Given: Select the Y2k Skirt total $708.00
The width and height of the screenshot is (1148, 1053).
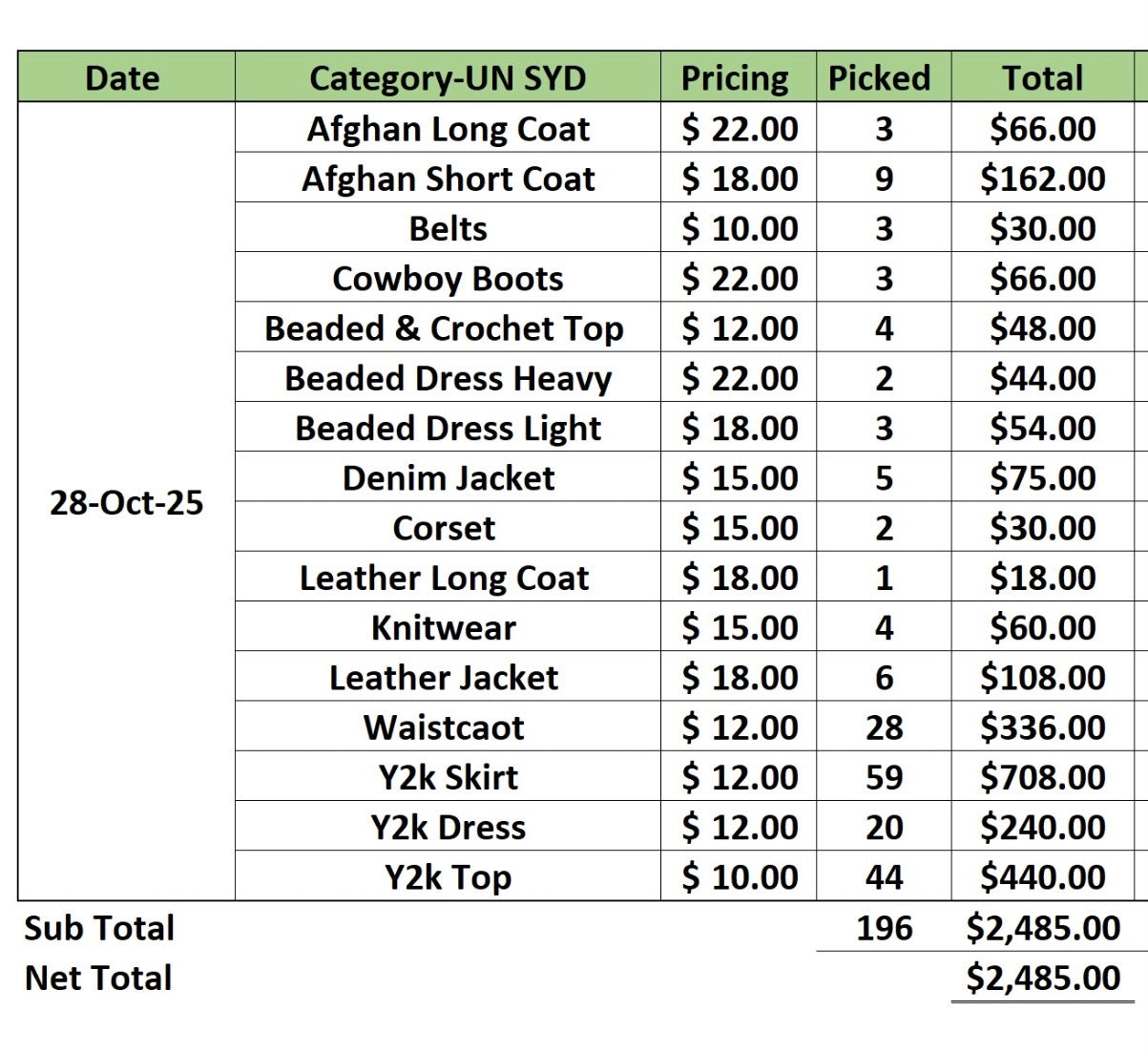Looking at the screenshot, I should 1042,776.
